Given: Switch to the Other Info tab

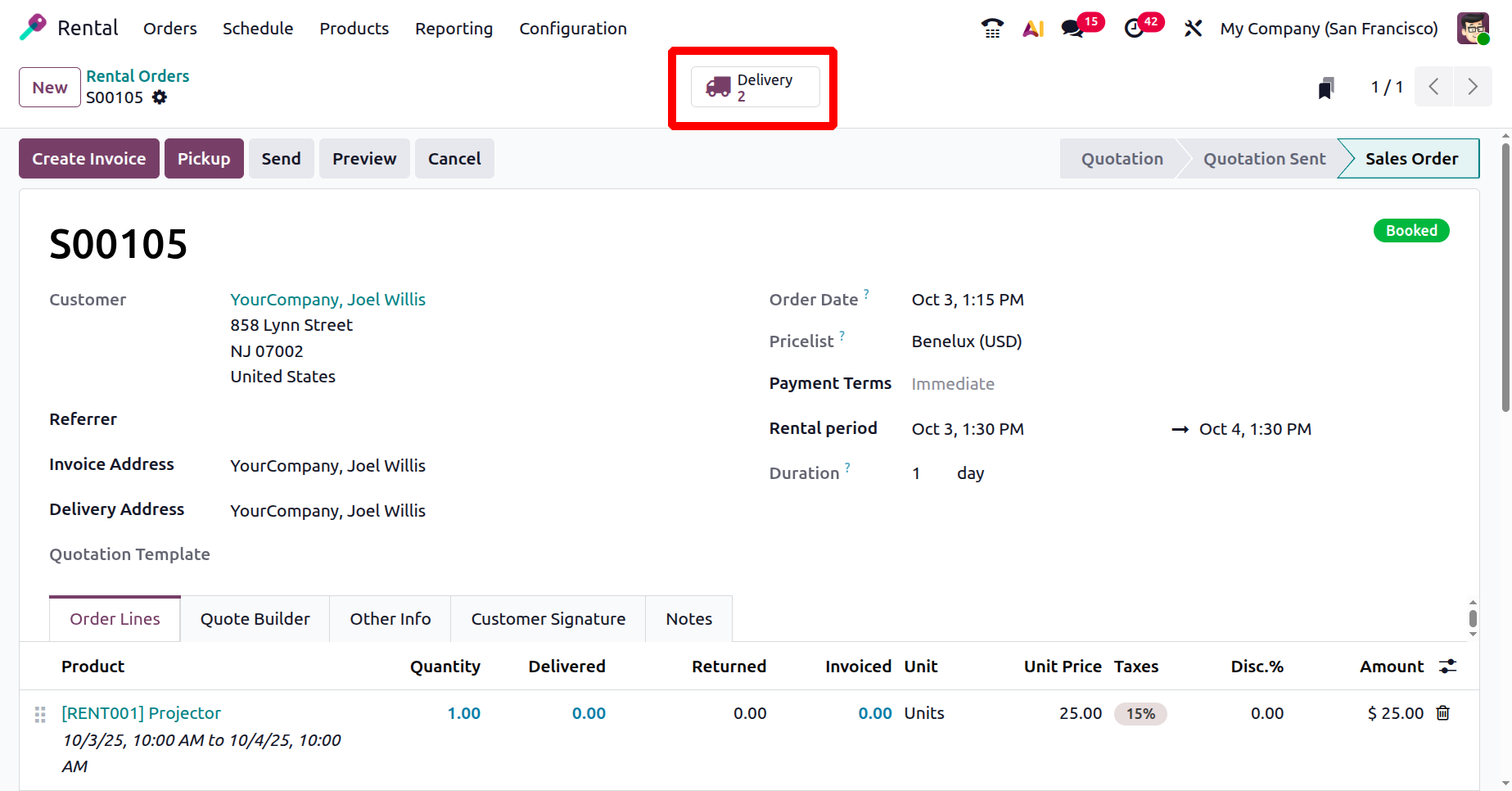Looking at the screenshot, I should pyautogui.click(x=390, y=619).
